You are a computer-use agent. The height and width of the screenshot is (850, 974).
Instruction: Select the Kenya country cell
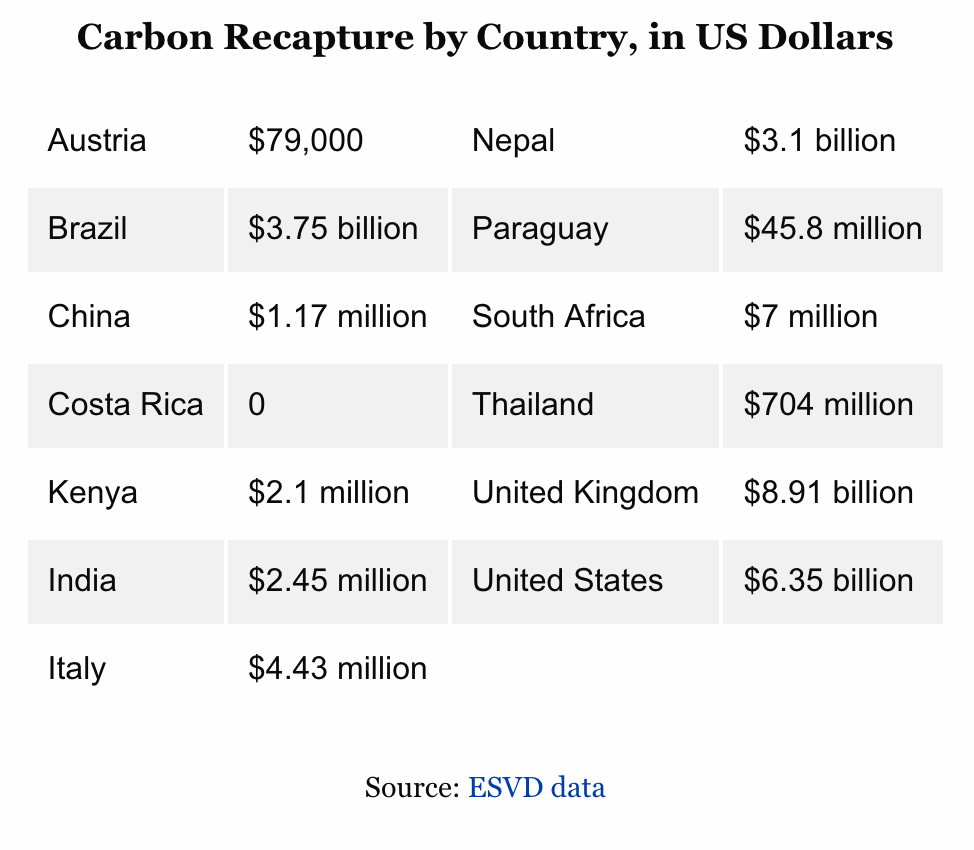[x=93, y=492]
